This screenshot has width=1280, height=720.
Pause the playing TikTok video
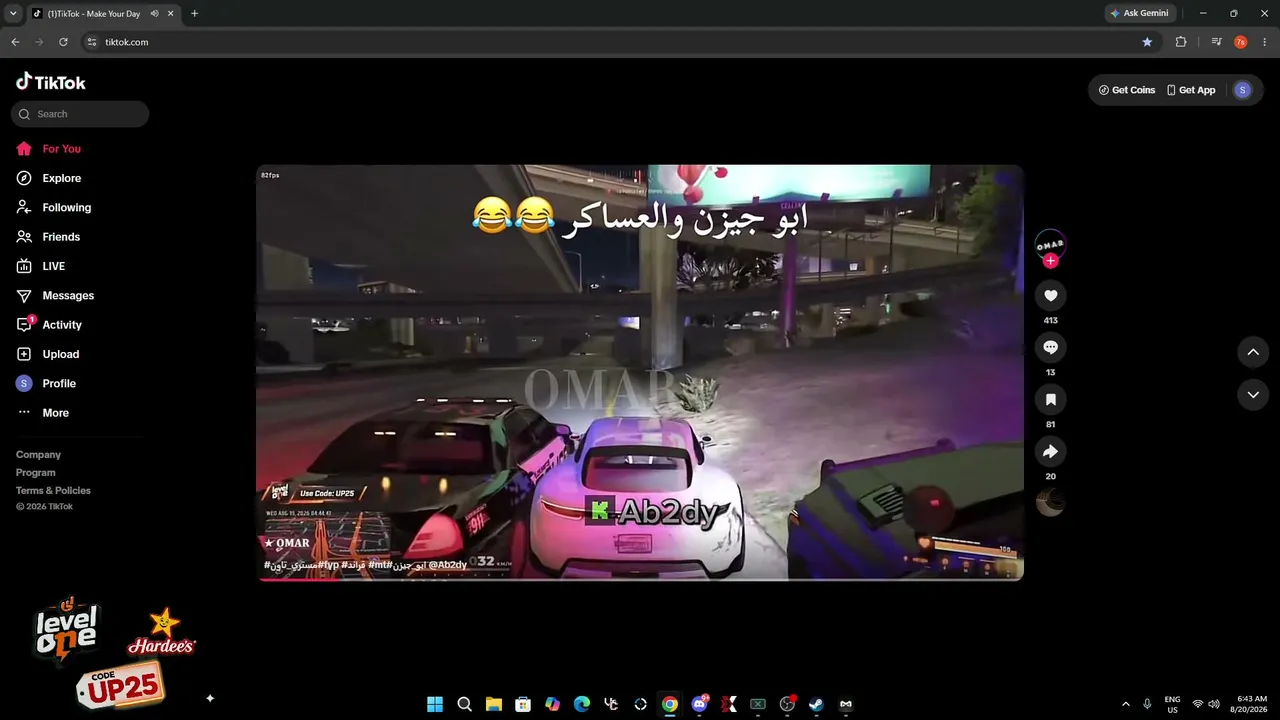click(x=640, y=372)
